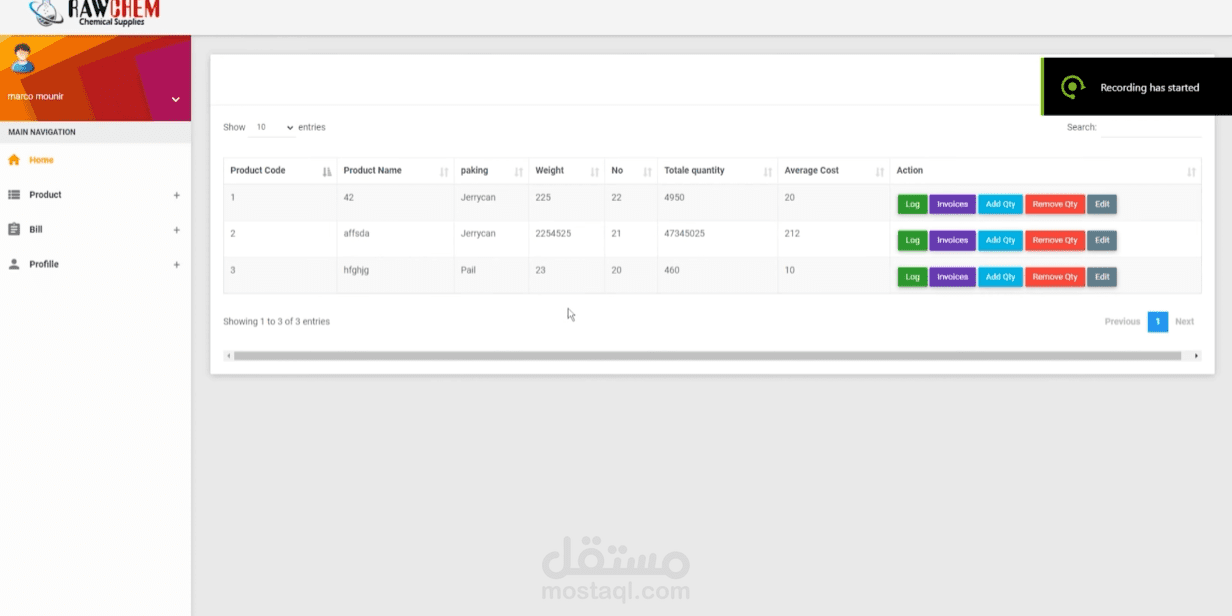The width and height of the screenshot is (1232, 616).
Task: Click Remove Qty for product hfghjg
Action: pos(1055,277)
